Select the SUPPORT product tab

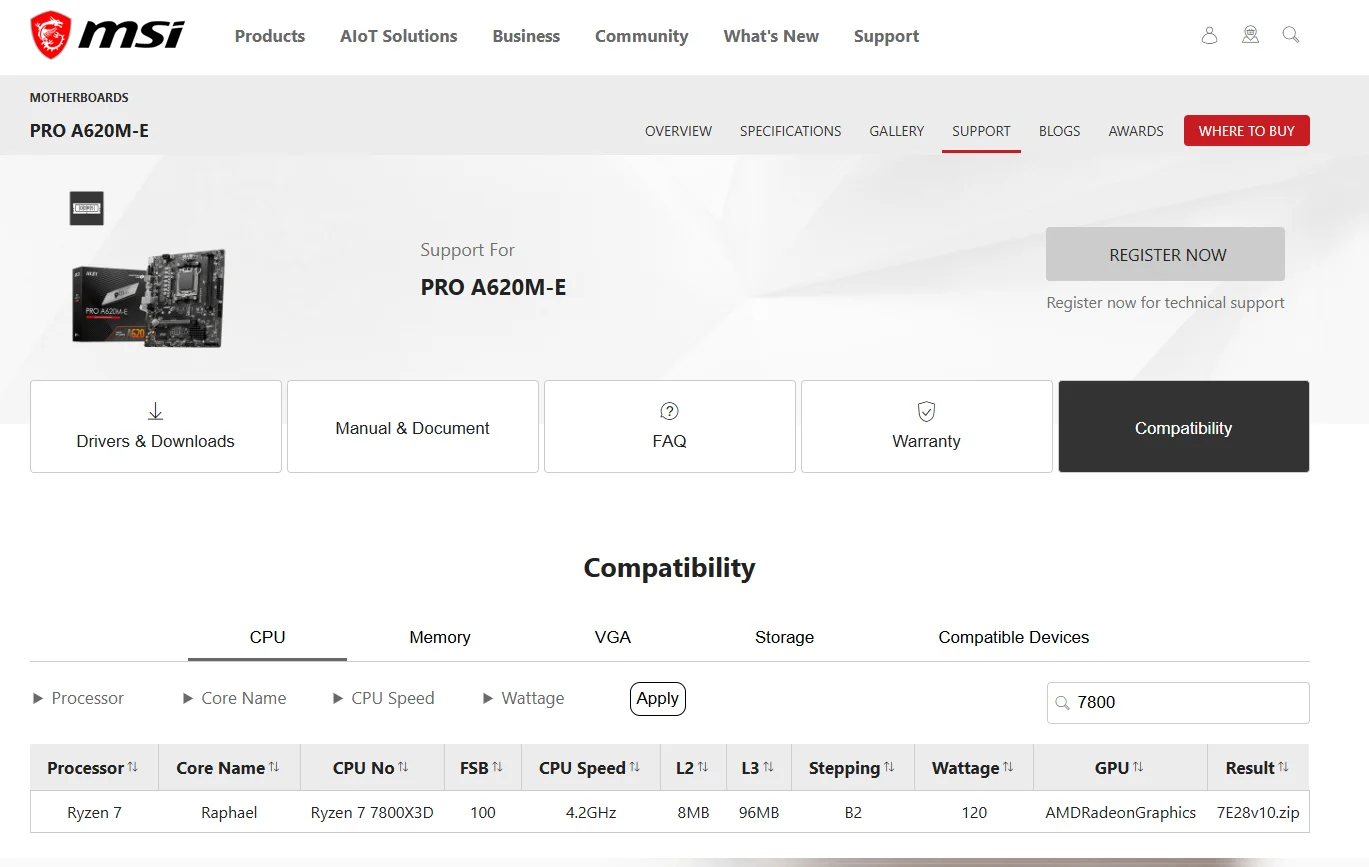click(981, 131)
